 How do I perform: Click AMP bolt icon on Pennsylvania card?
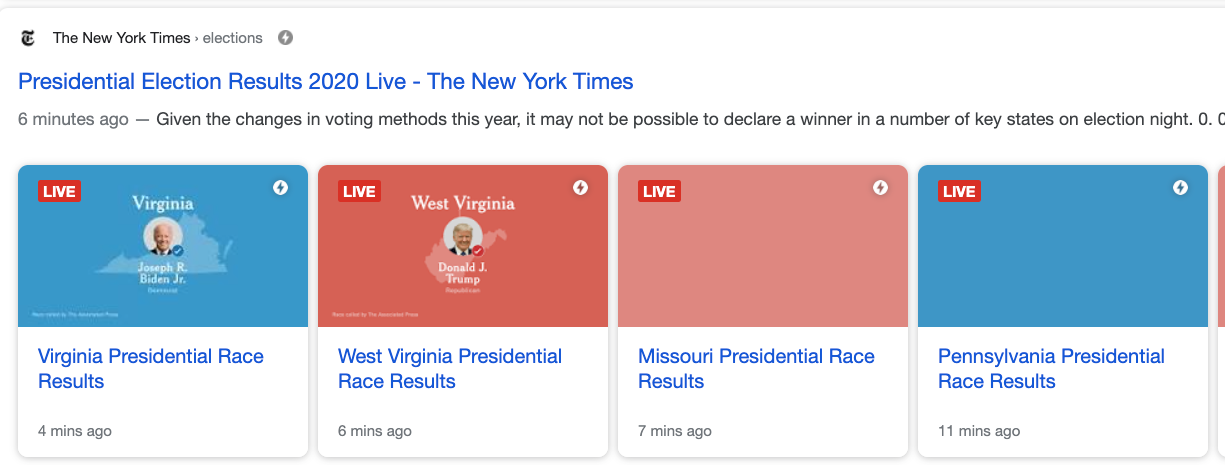coord(1180,188)
